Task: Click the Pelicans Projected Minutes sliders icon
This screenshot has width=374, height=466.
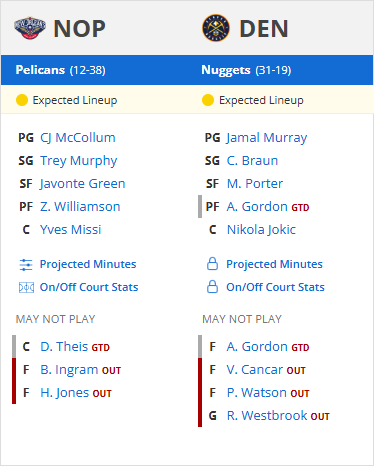Action: (x=26, y=265)
